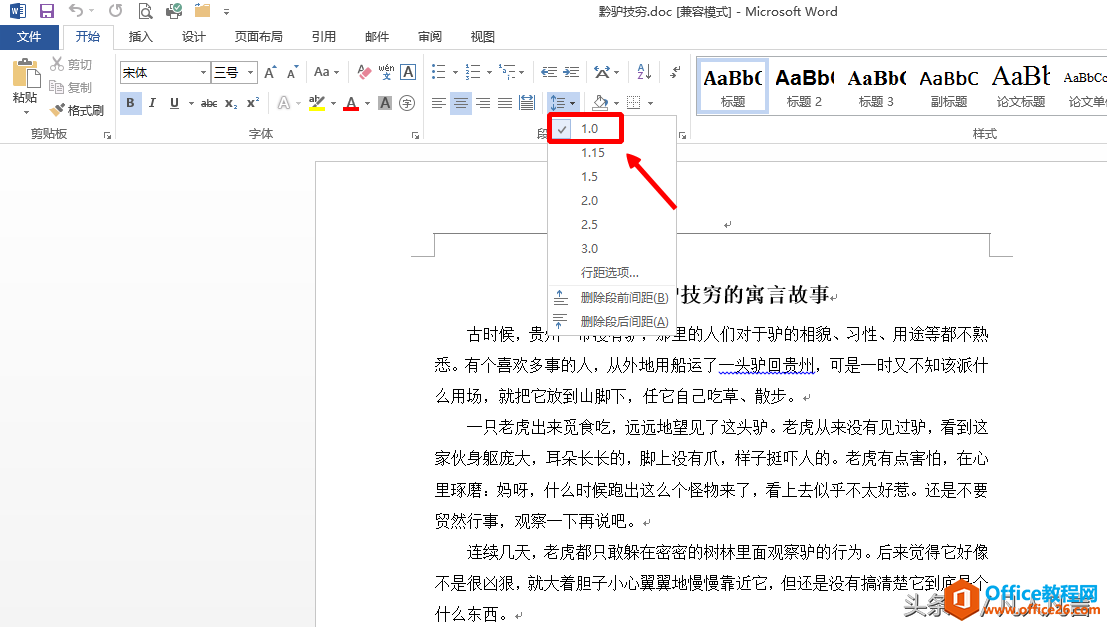Apply superscript formatting
This screenshot has height=627, width=1107.
[x=253, y=104]
